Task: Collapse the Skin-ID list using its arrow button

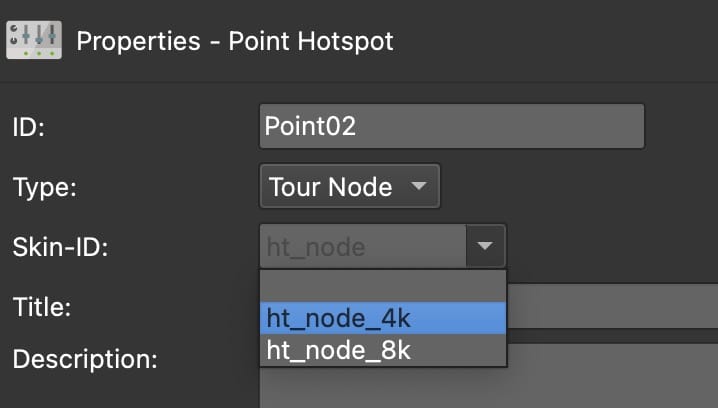Action: [x=486, y=246]
